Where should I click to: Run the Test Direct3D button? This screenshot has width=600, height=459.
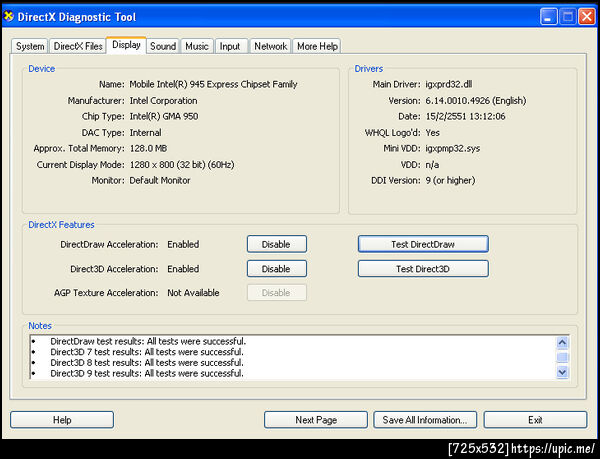tap(423, 269)
